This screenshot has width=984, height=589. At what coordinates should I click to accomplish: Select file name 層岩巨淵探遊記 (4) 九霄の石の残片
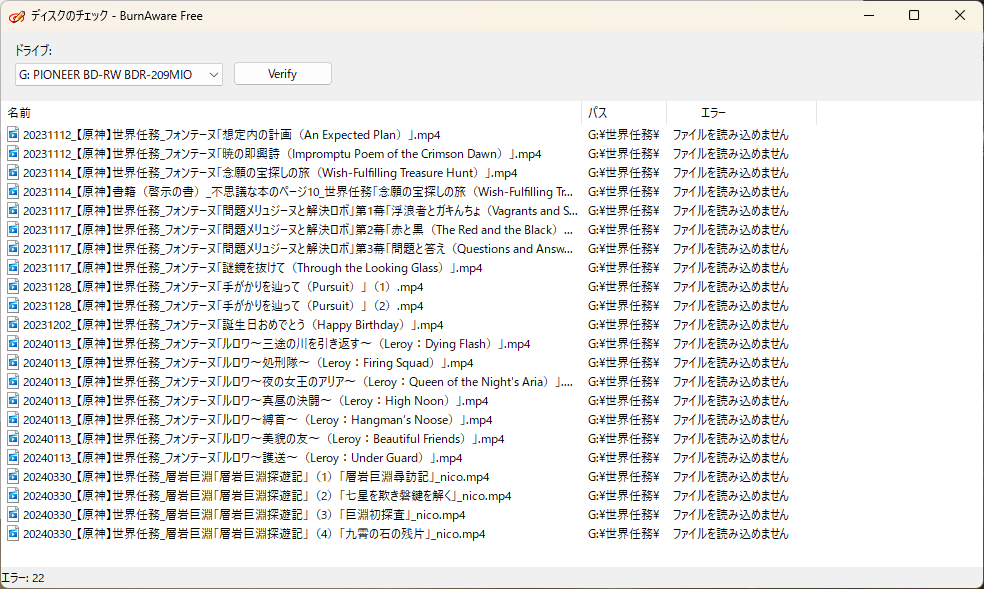(254, 534)
